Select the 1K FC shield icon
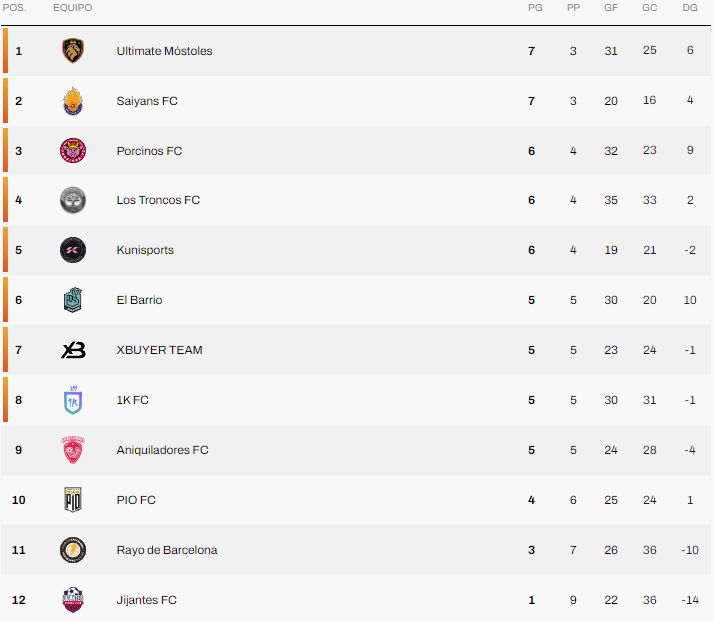Viewport: 714px width, 621px height. [x=73, y=400]
